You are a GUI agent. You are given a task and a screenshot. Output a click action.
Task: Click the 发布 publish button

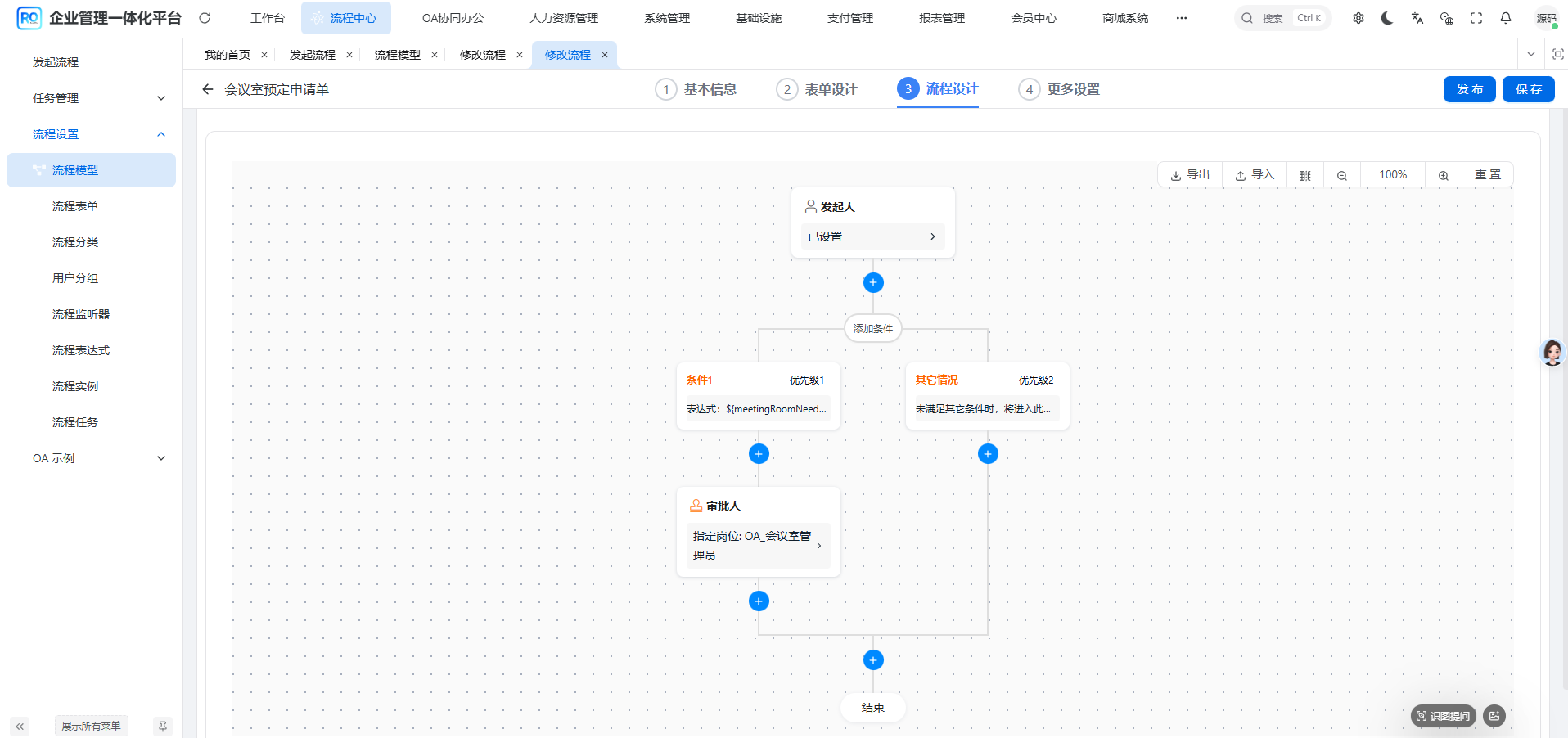click(x=1469, y=89)
